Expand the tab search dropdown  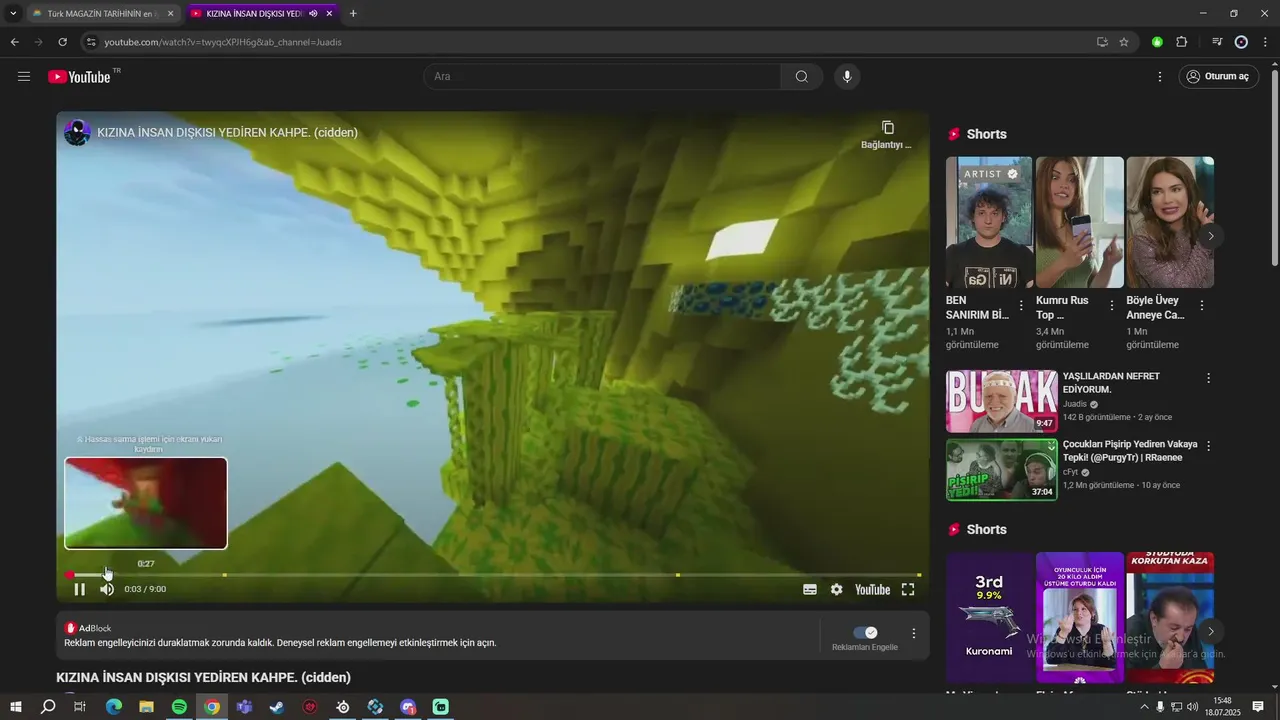[13, 14]
